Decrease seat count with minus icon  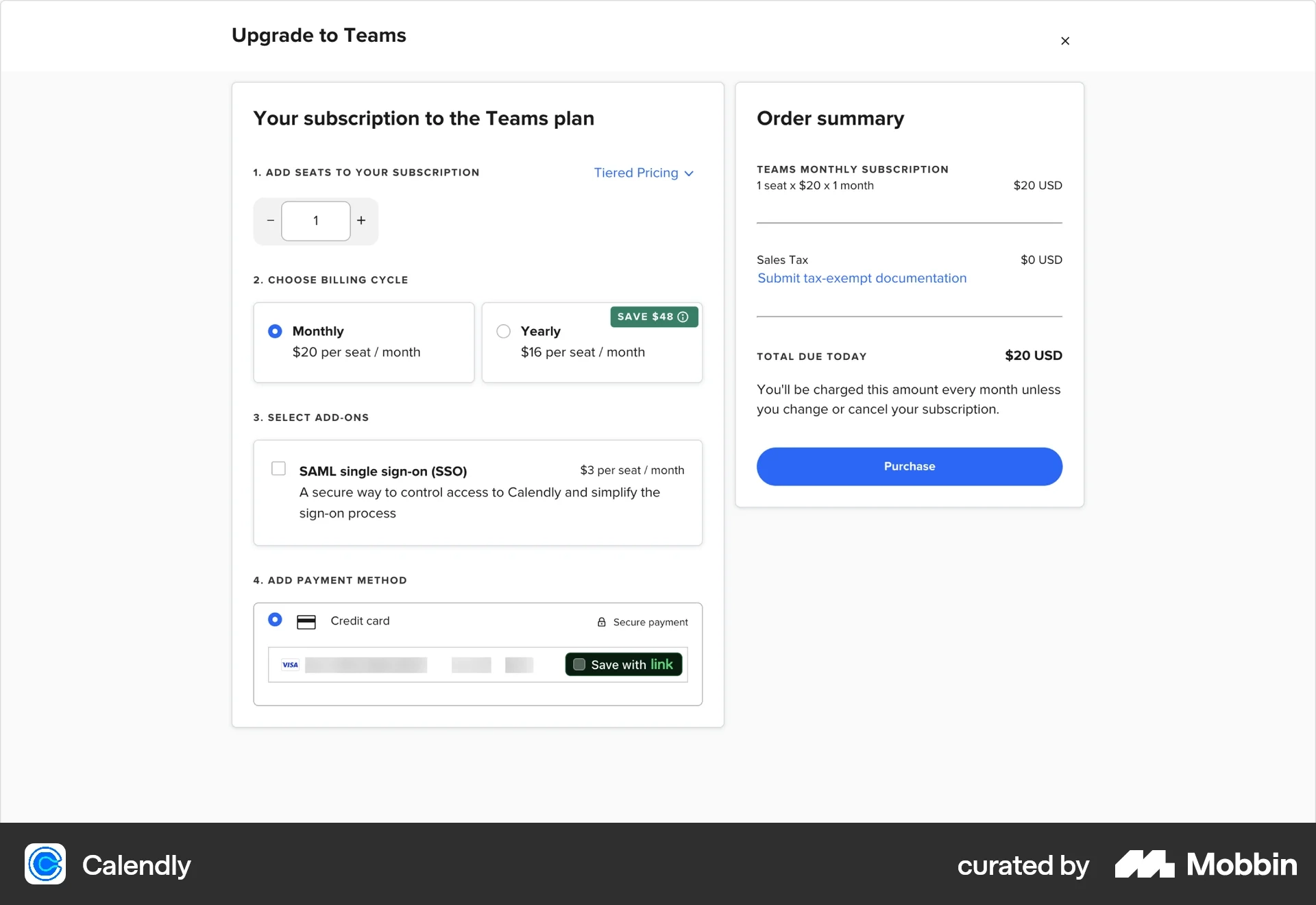point(271,221)
